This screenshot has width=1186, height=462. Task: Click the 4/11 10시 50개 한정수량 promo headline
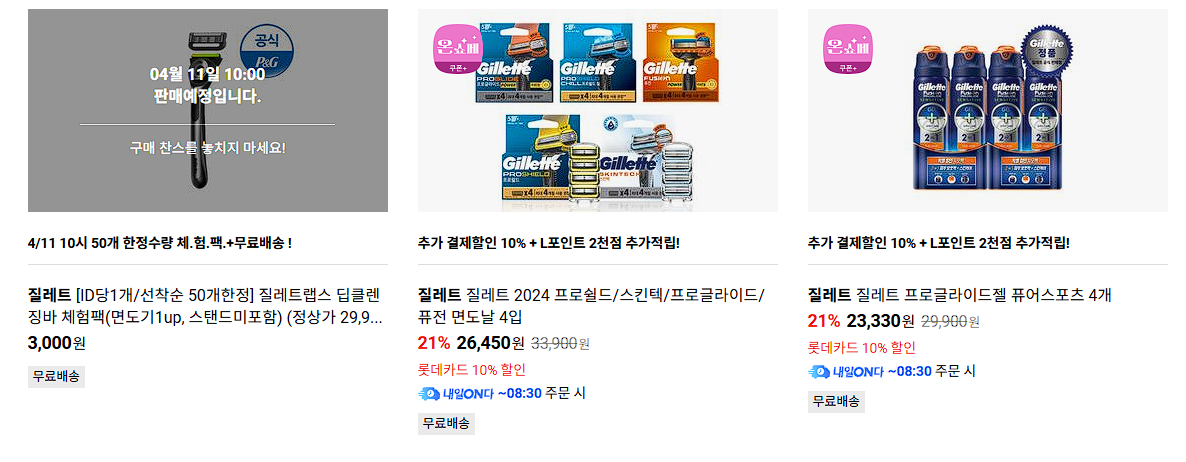tap(160, 243)
